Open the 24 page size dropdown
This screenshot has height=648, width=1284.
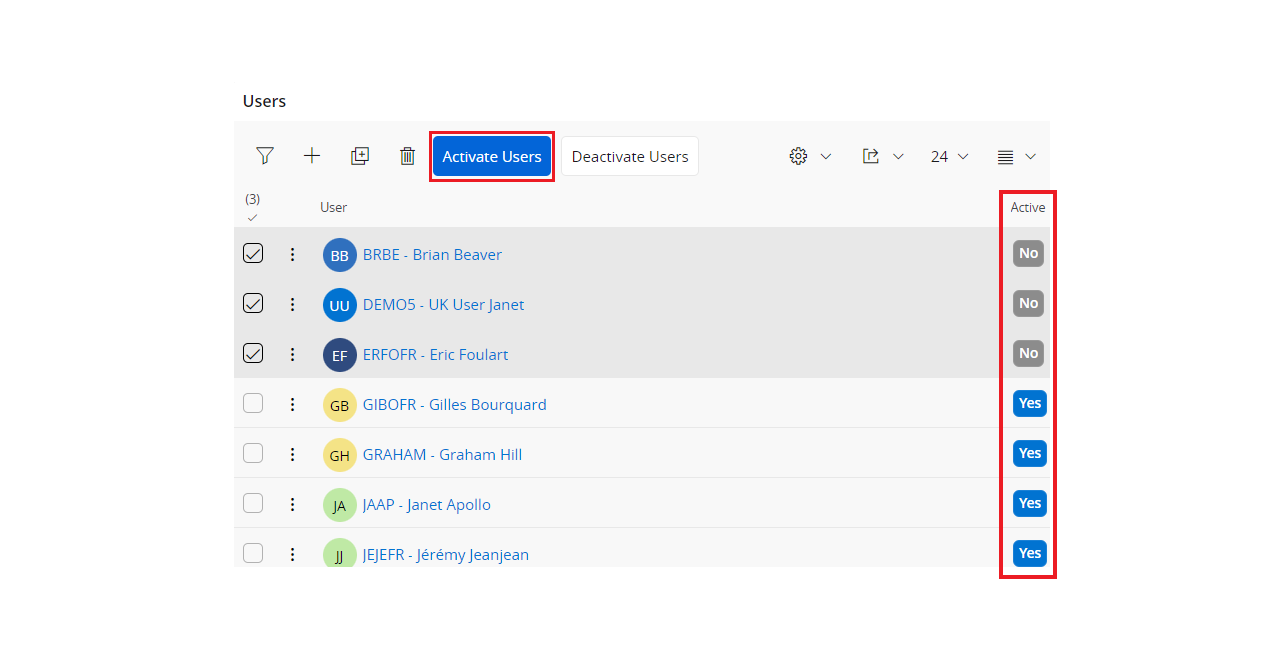click(949, 156)
